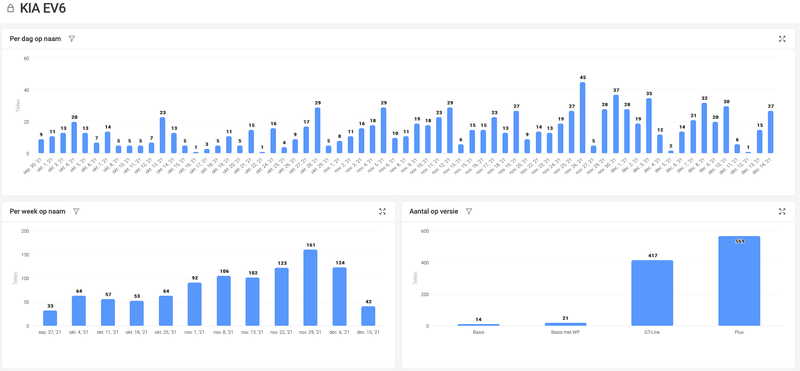The width and height of the screenshot is (800, 371).
Task: Click the last daily bar, dec. 14 '21
Action: pos(770,132)
